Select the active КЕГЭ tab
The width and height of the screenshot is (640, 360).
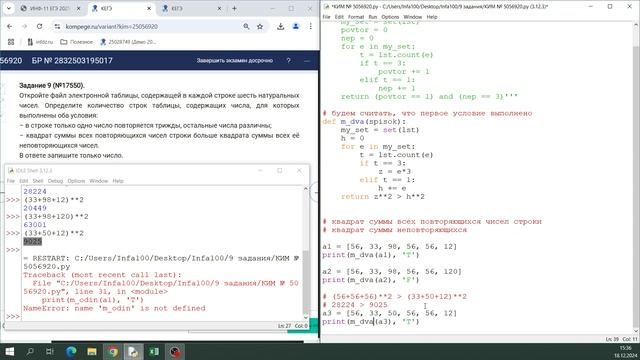(x=121, y=8)
